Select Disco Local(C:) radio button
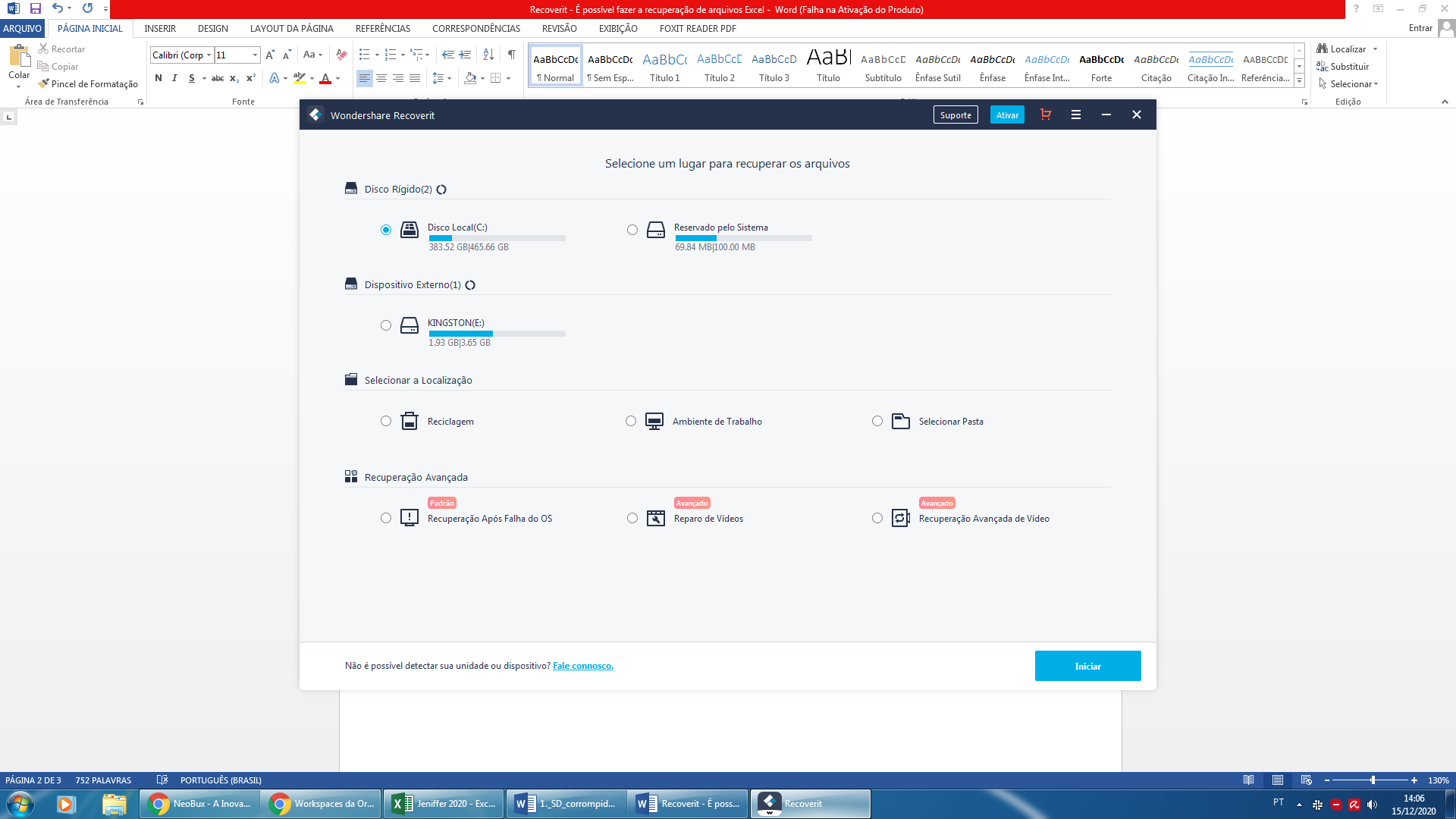The image size is (1456, 819). (386, 230)
